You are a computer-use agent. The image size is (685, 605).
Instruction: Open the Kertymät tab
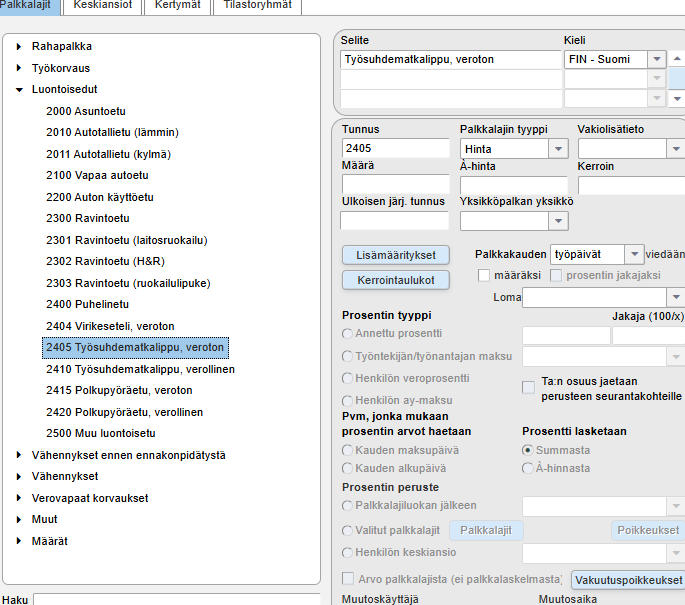177,6
